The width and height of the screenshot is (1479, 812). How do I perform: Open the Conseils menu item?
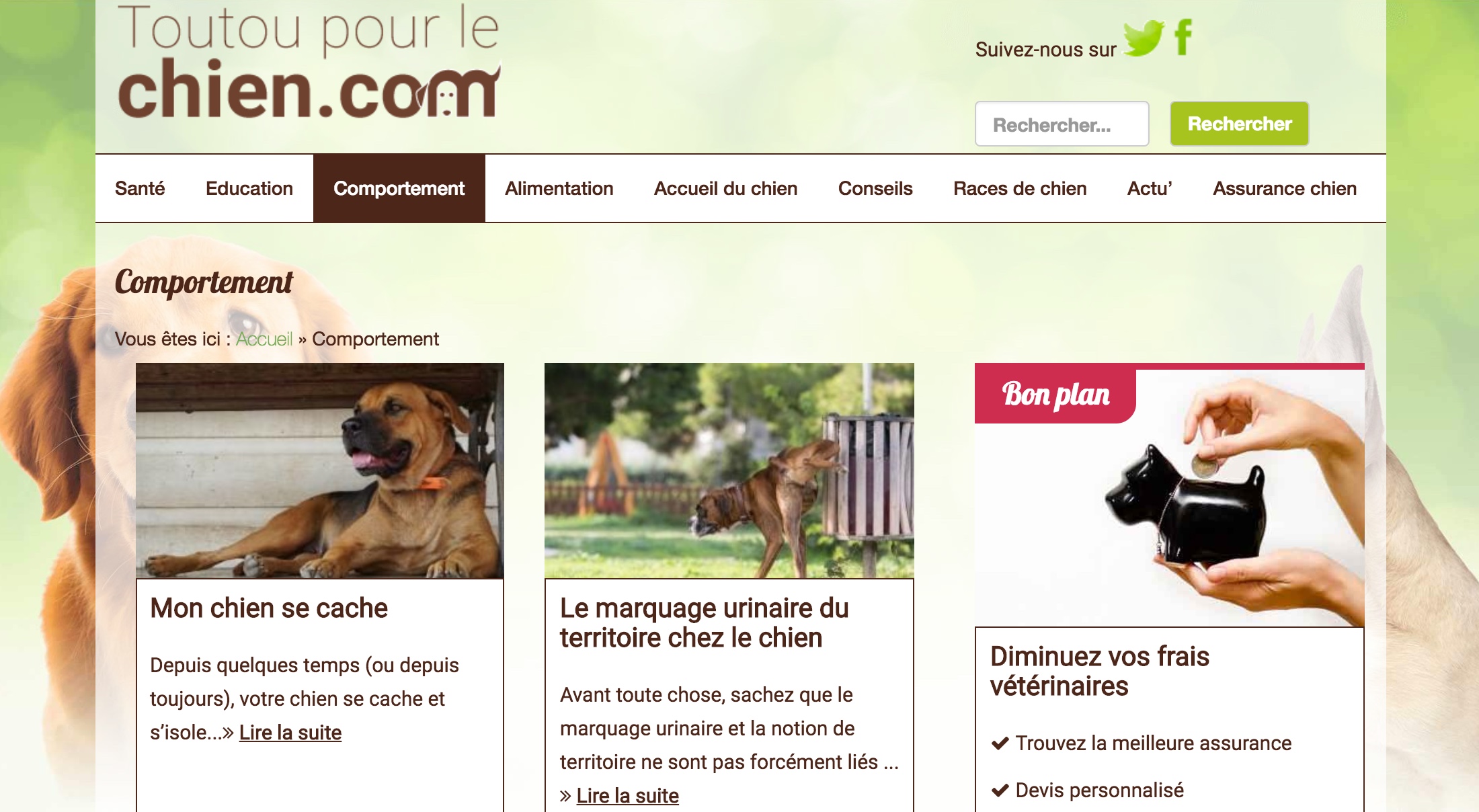coord(875,188)
